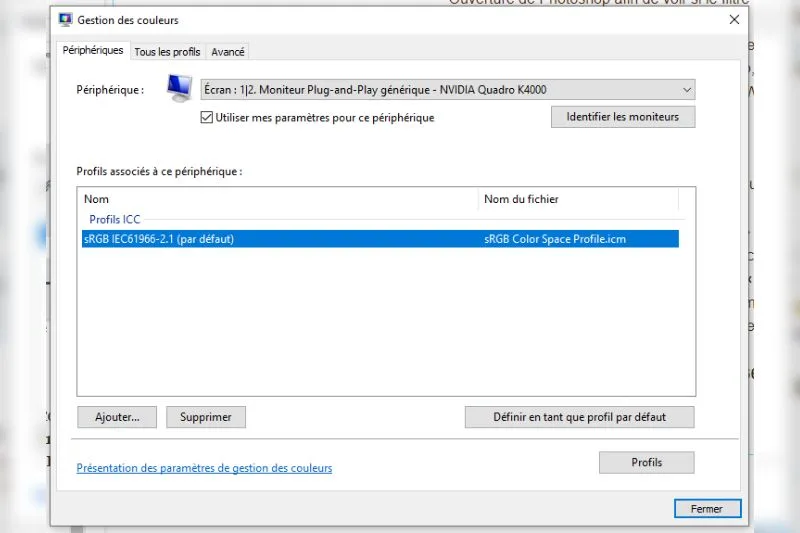Image resolution: width=800 pixels, height=533 pixels.
Task: Open the Profils button menu
Action: (646, 463)
